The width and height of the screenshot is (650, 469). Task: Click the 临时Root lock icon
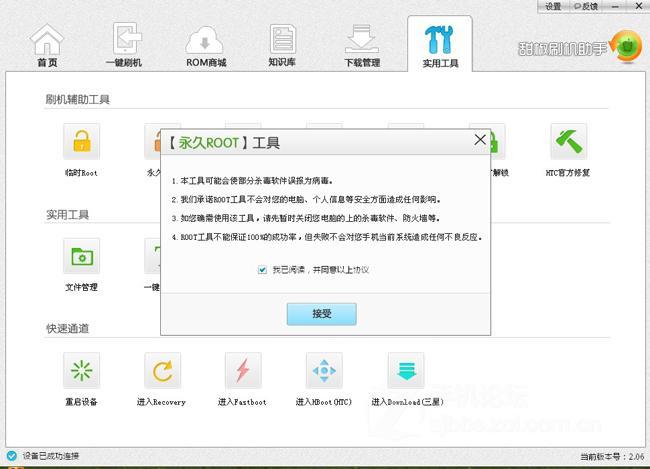(82, 142)
